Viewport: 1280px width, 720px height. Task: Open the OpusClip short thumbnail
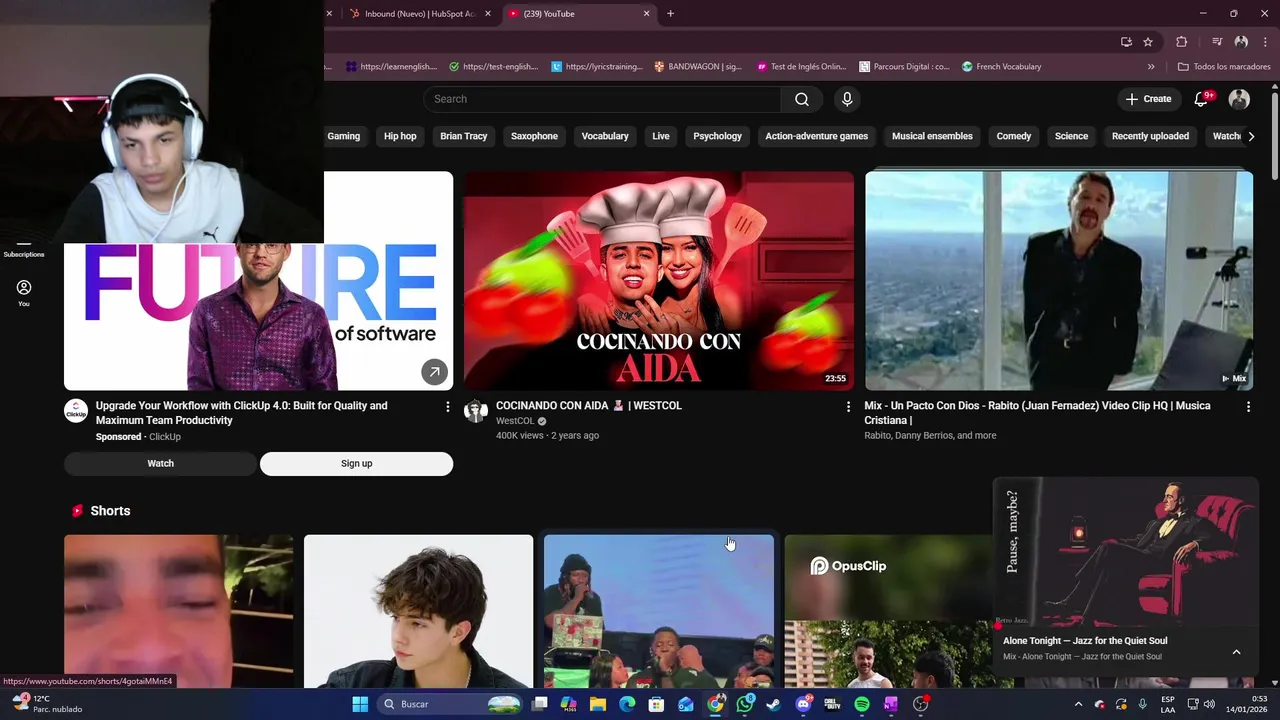tap(888, 612)
